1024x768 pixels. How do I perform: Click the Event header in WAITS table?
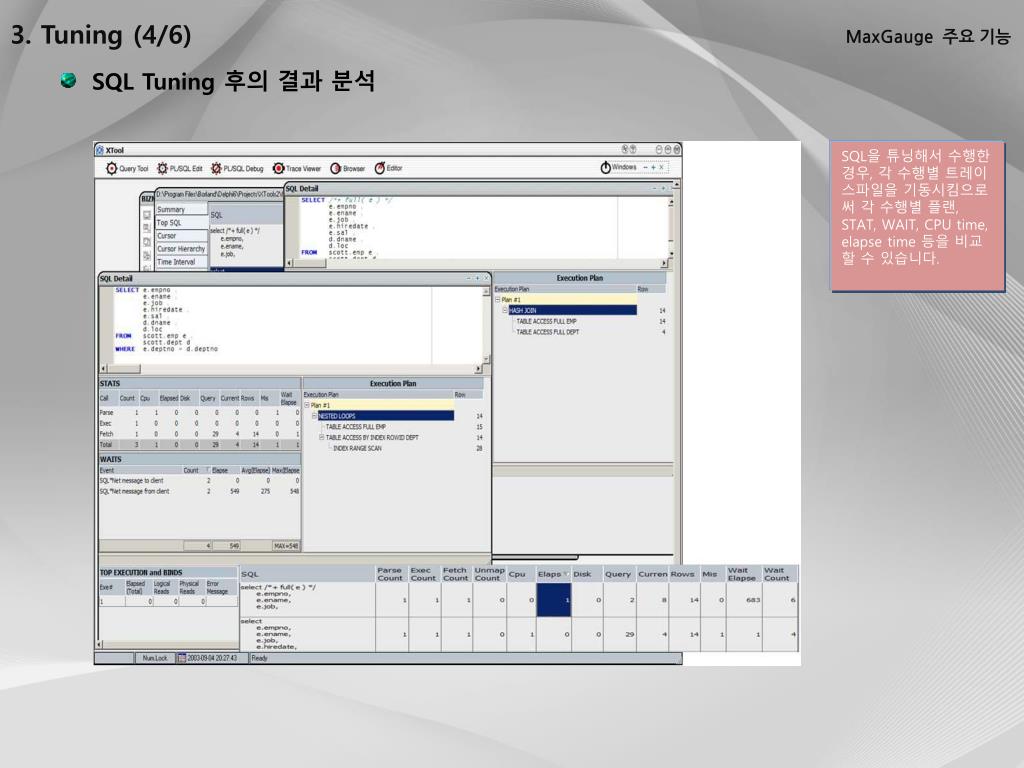pyautogui.click(x=140, y=470)
